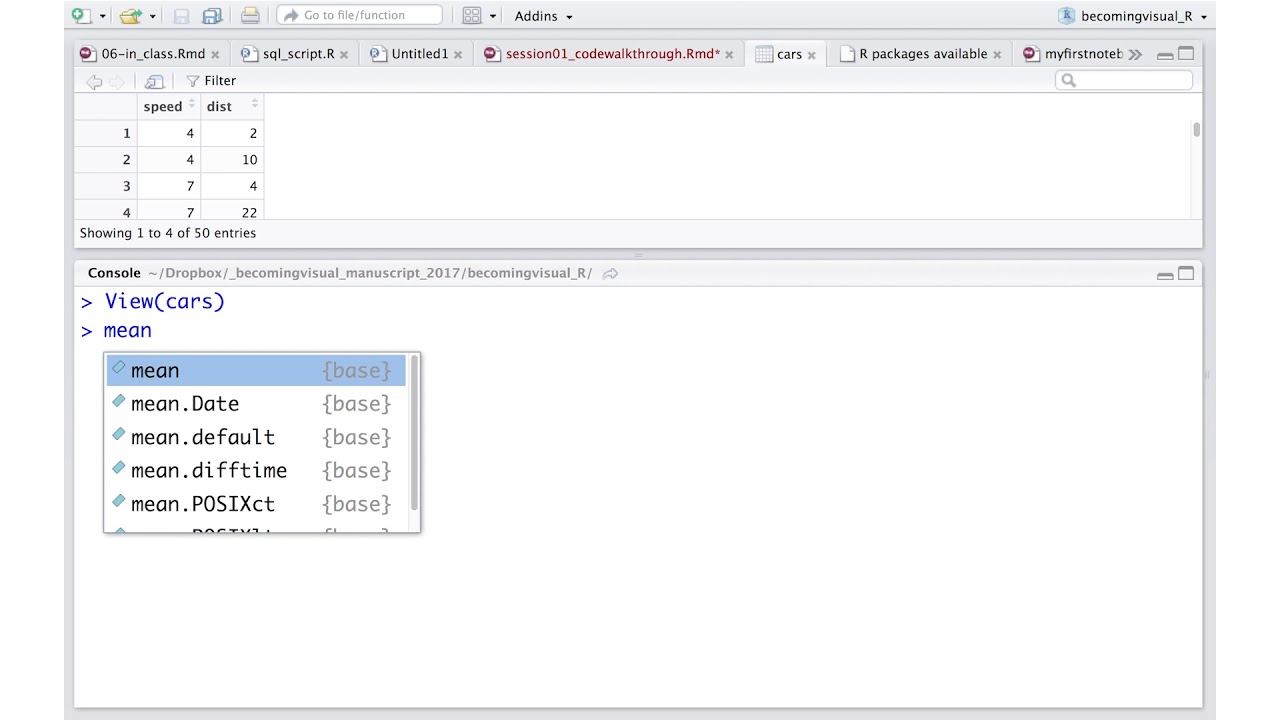Show more tabs with double chevron
Viewport: 1280px width, 720px height.
[x=1135, y=55]
